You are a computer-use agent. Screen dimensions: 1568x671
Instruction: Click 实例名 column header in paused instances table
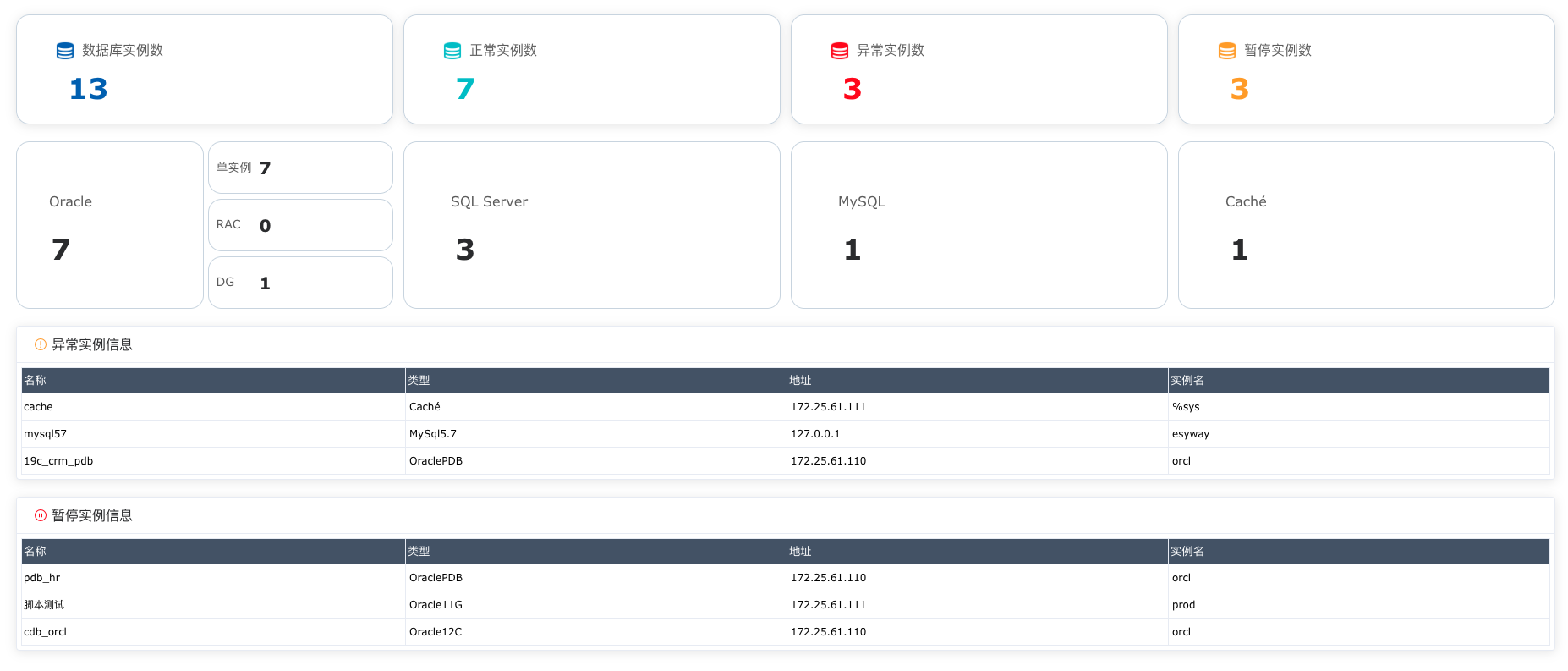click(1359, 552)
